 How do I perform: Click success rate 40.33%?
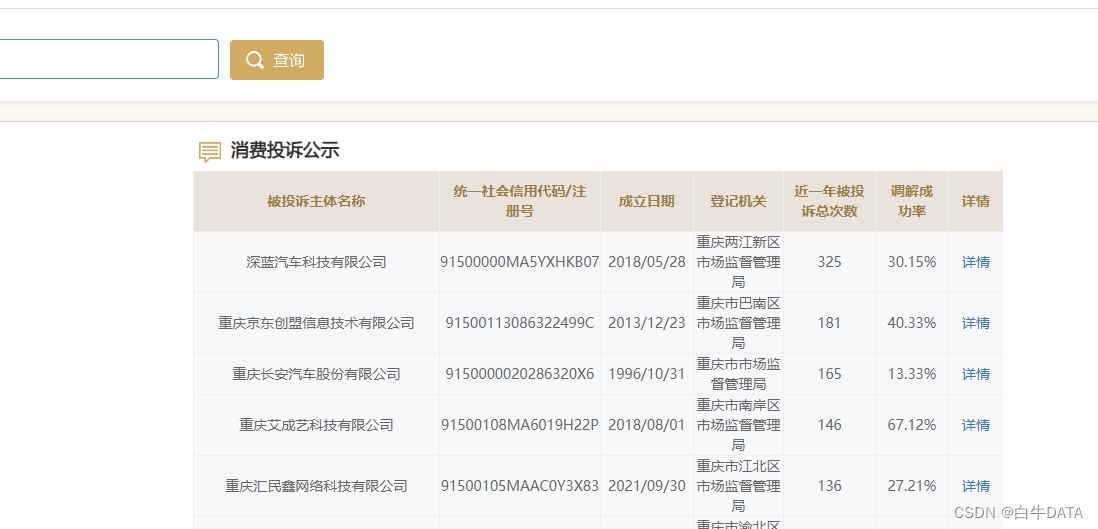coord(912,323)
